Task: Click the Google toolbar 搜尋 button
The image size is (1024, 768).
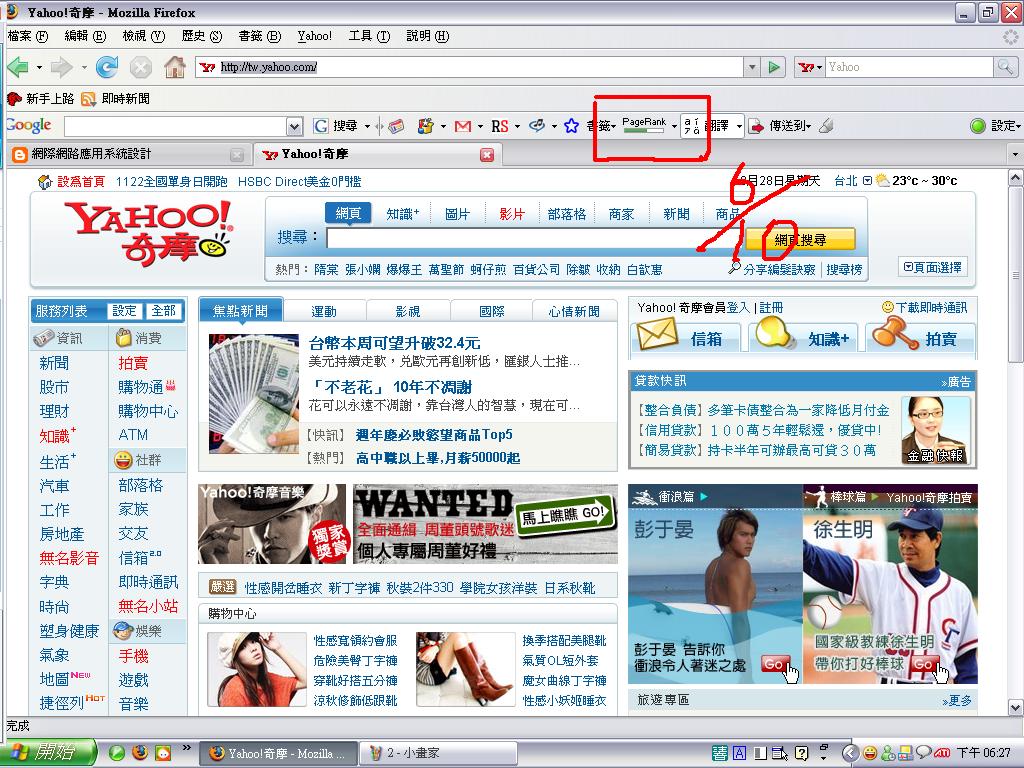Action: click(x=336, y=126)
